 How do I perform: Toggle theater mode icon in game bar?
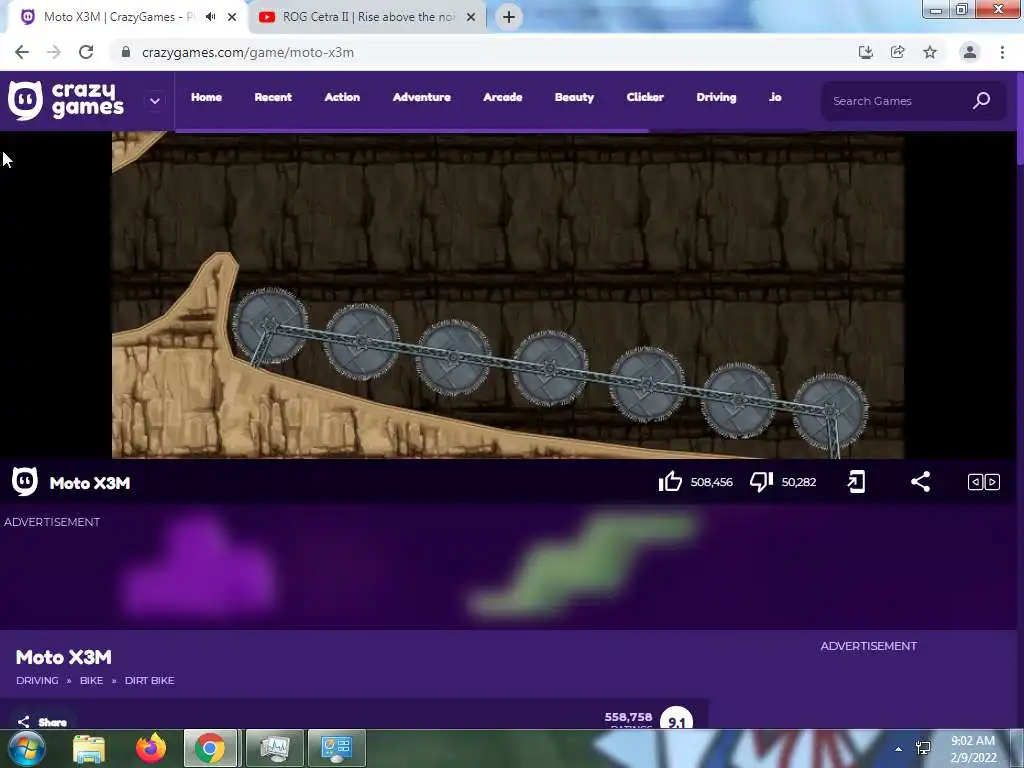tap(984, 482)
